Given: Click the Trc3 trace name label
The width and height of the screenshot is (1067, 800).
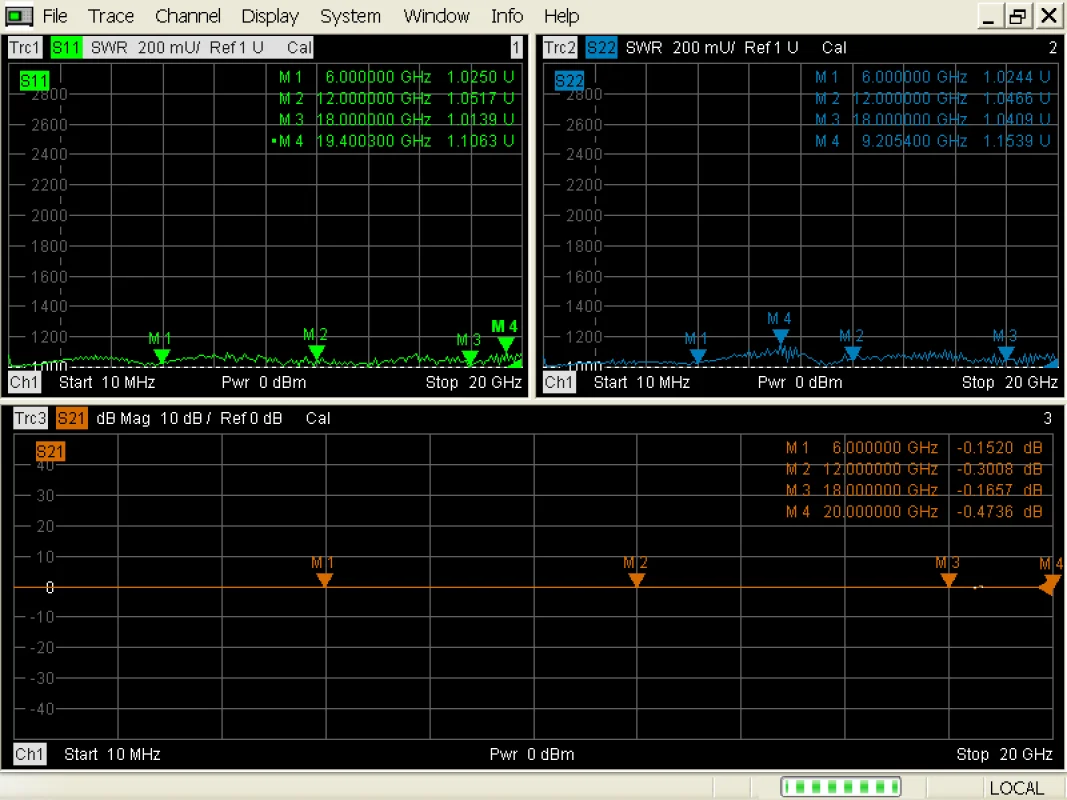Looking at the screenshot, I should coord(30,418).
